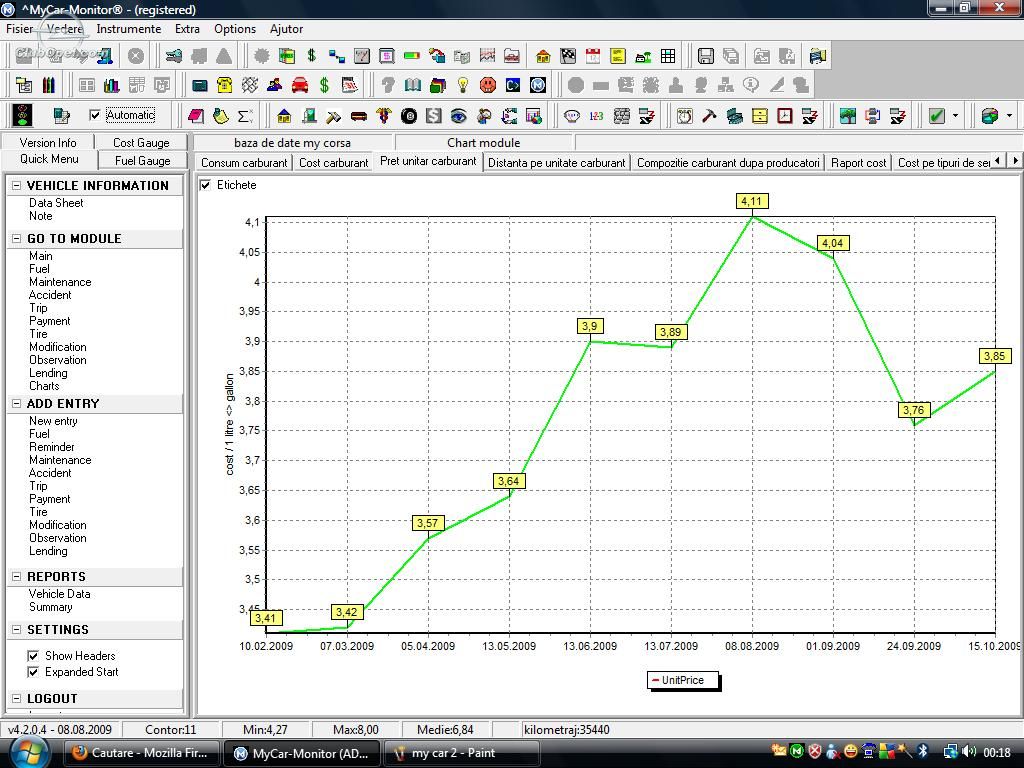1024x768 pixels.
Task: Open Vehicle Data report
Action: point(59,594)
